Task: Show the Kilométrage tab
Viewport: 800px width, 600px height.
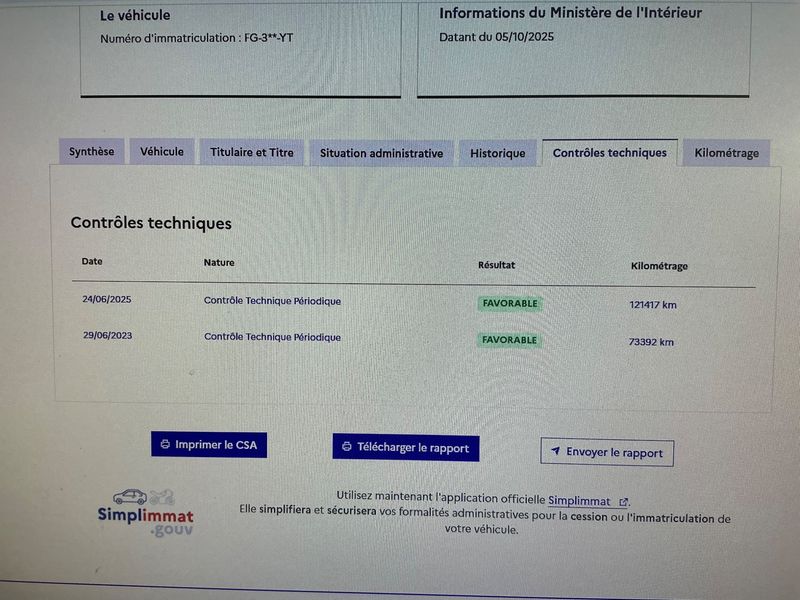Action: [x=726, y=154]
